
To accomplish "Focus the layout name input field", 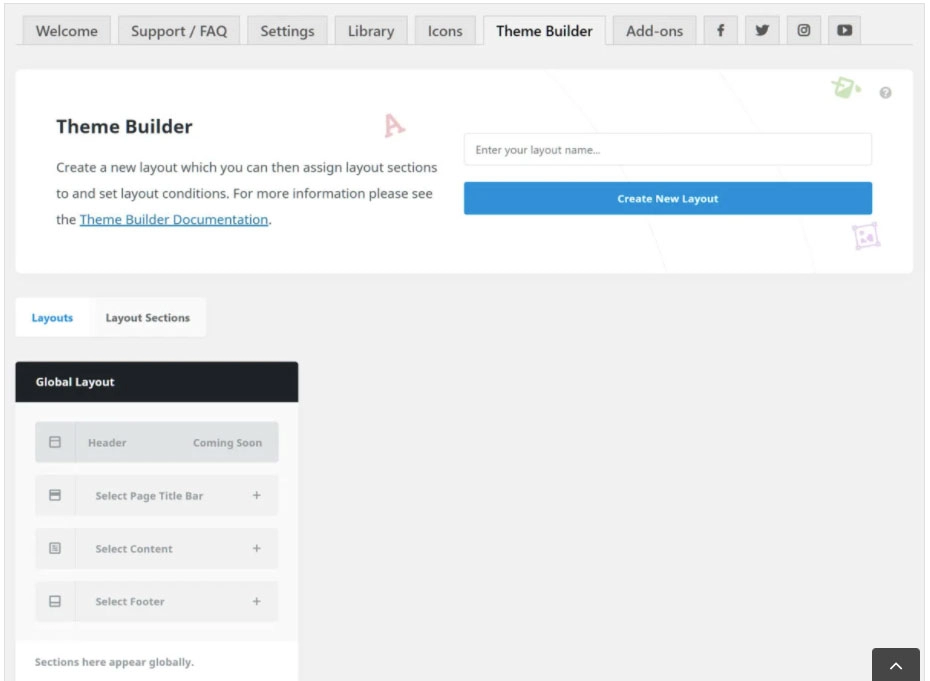I will click(x=667, y=150).
